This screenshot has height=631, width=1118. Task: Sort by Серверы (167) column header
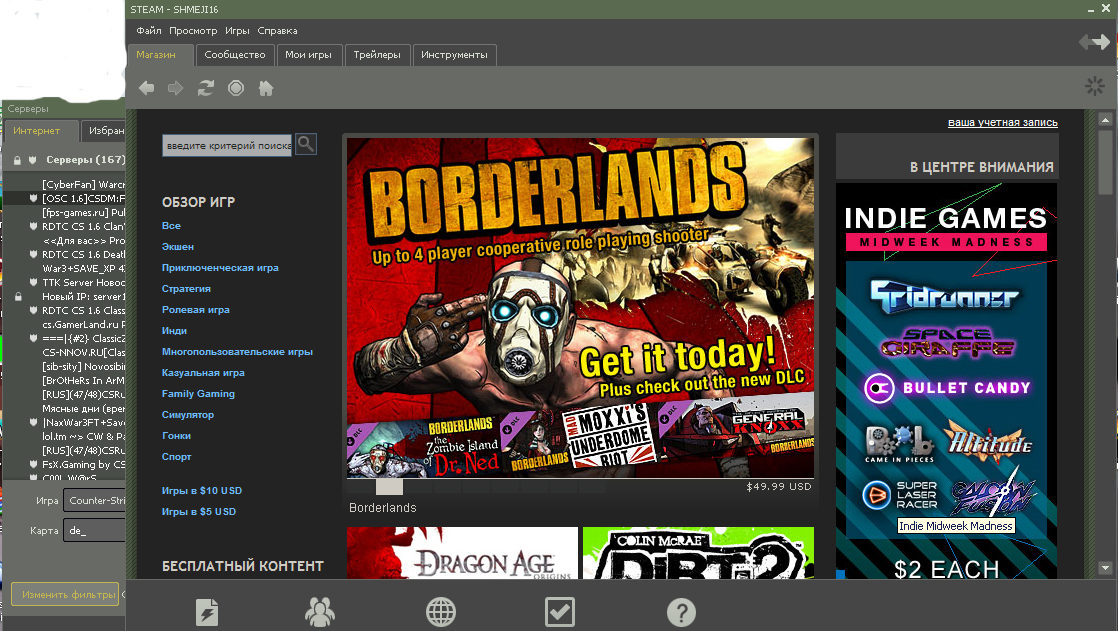[86, 160]
